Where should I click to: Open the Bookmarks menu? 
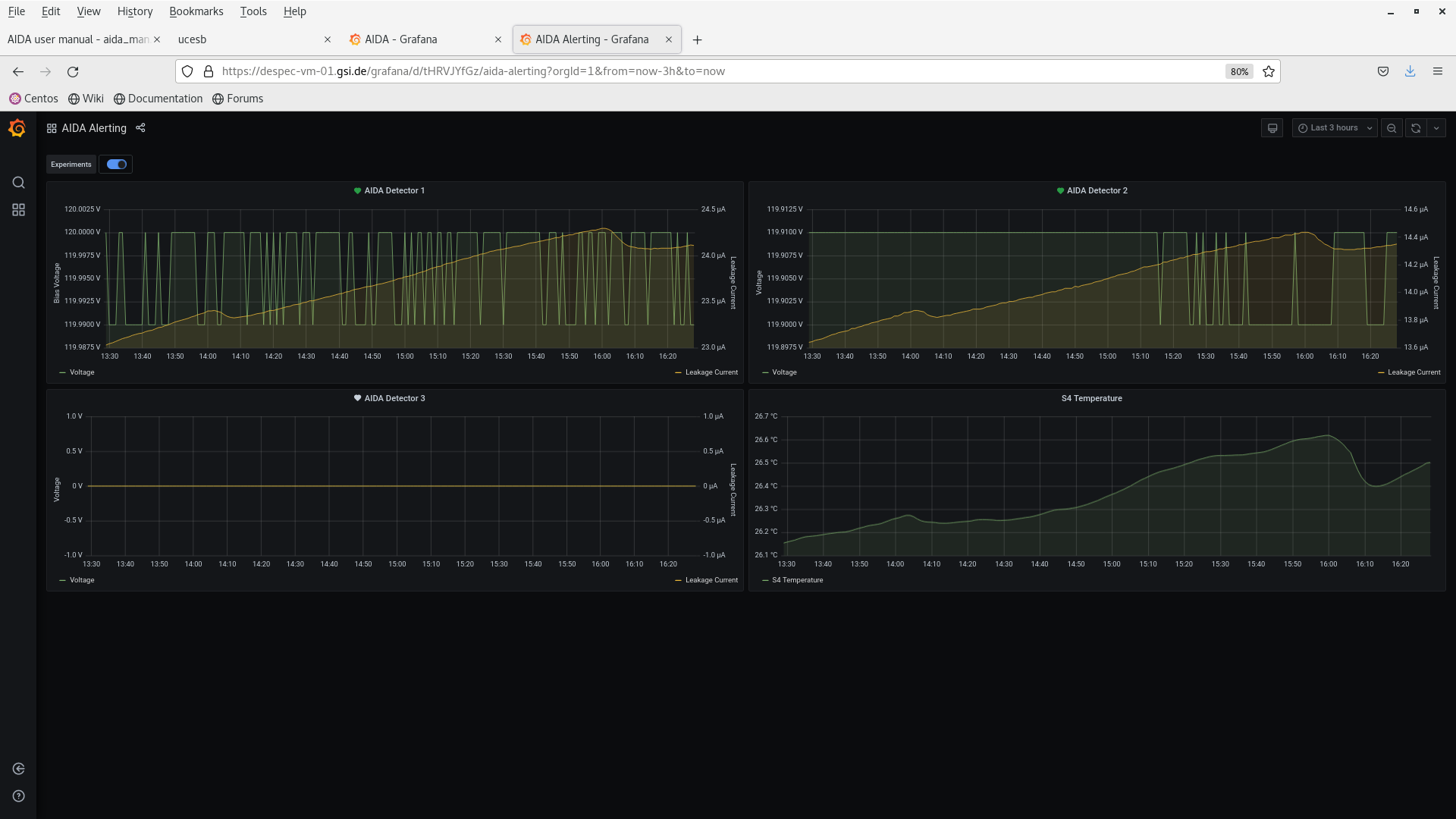click(196, 11)
